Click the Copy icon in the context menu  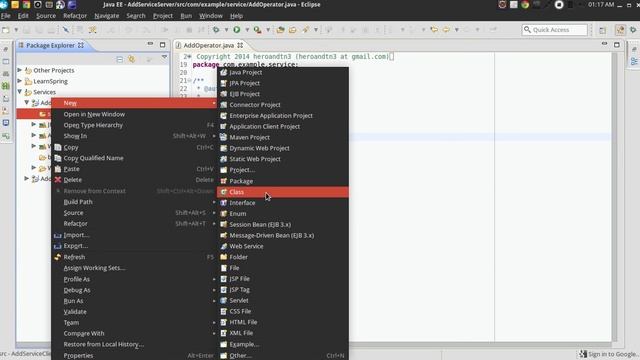[x=58, y=147]
